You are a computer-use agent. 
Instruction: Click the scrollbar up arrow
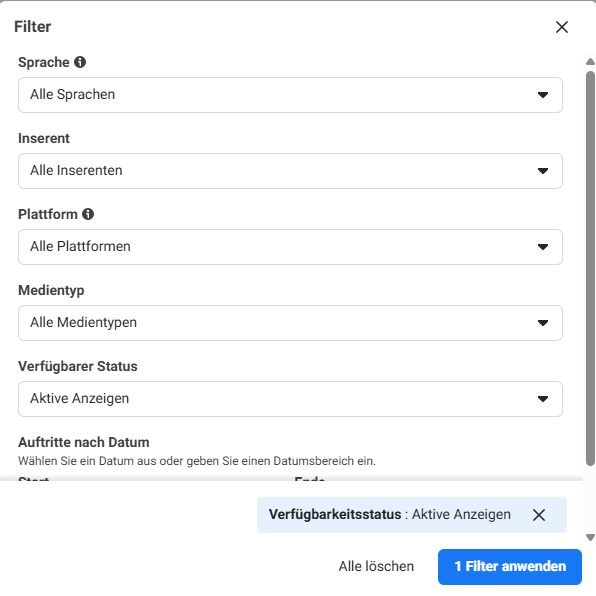click(590, 62)
